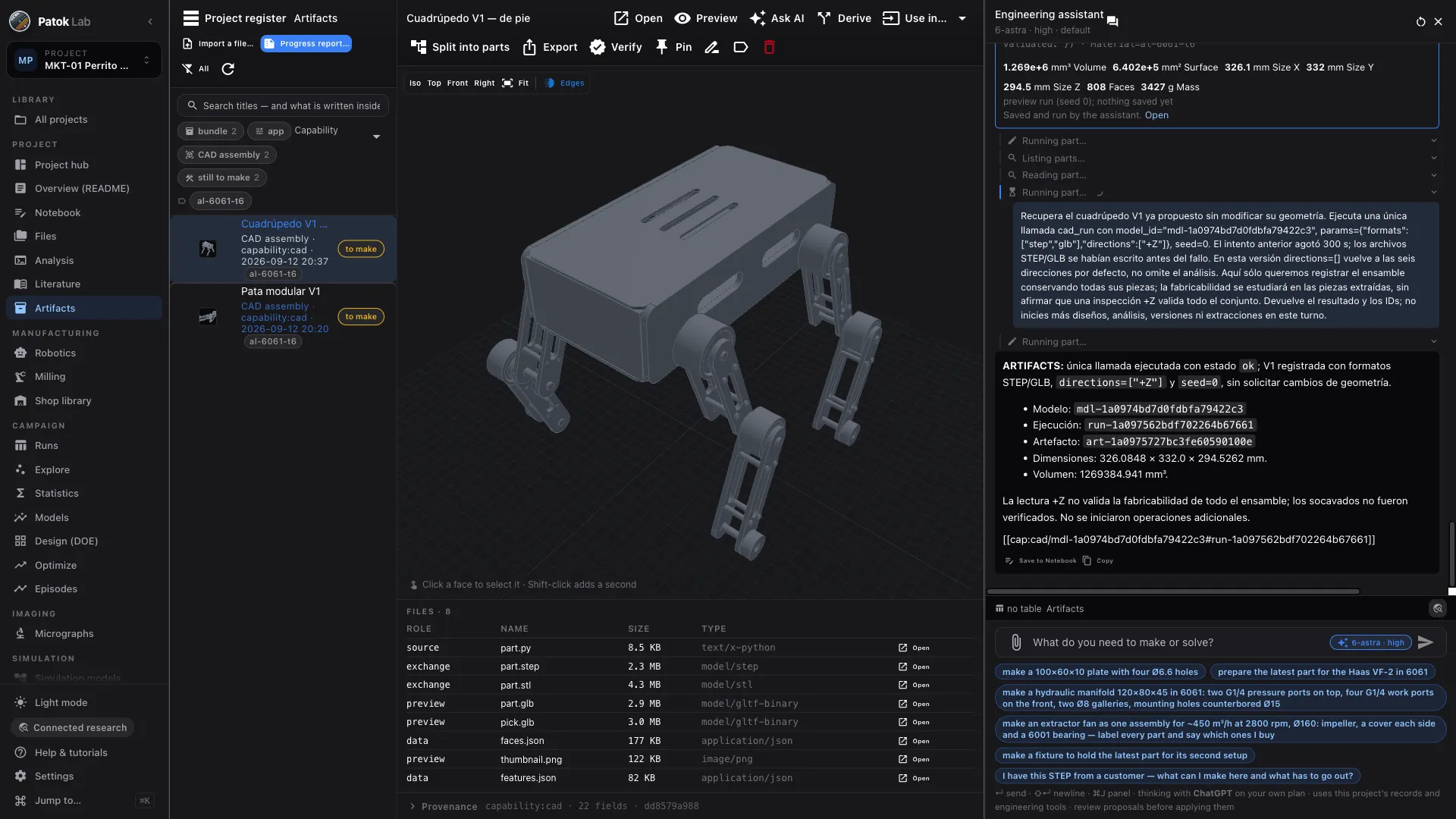Open the MKT-01 Perrito project switcher

point(84,60)
